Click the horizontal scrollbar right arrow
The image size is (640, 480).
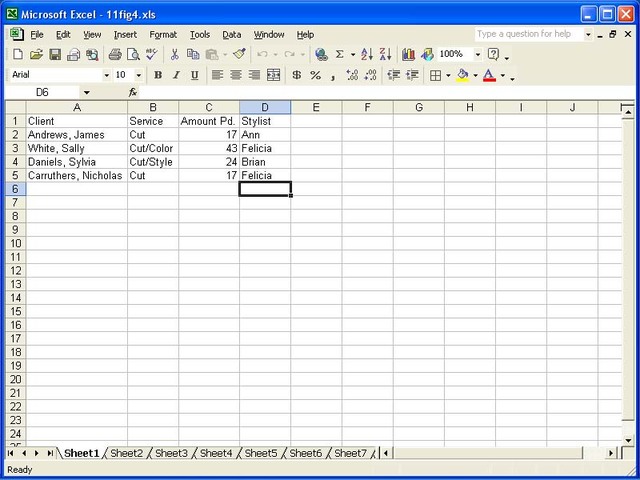(611, 453)
